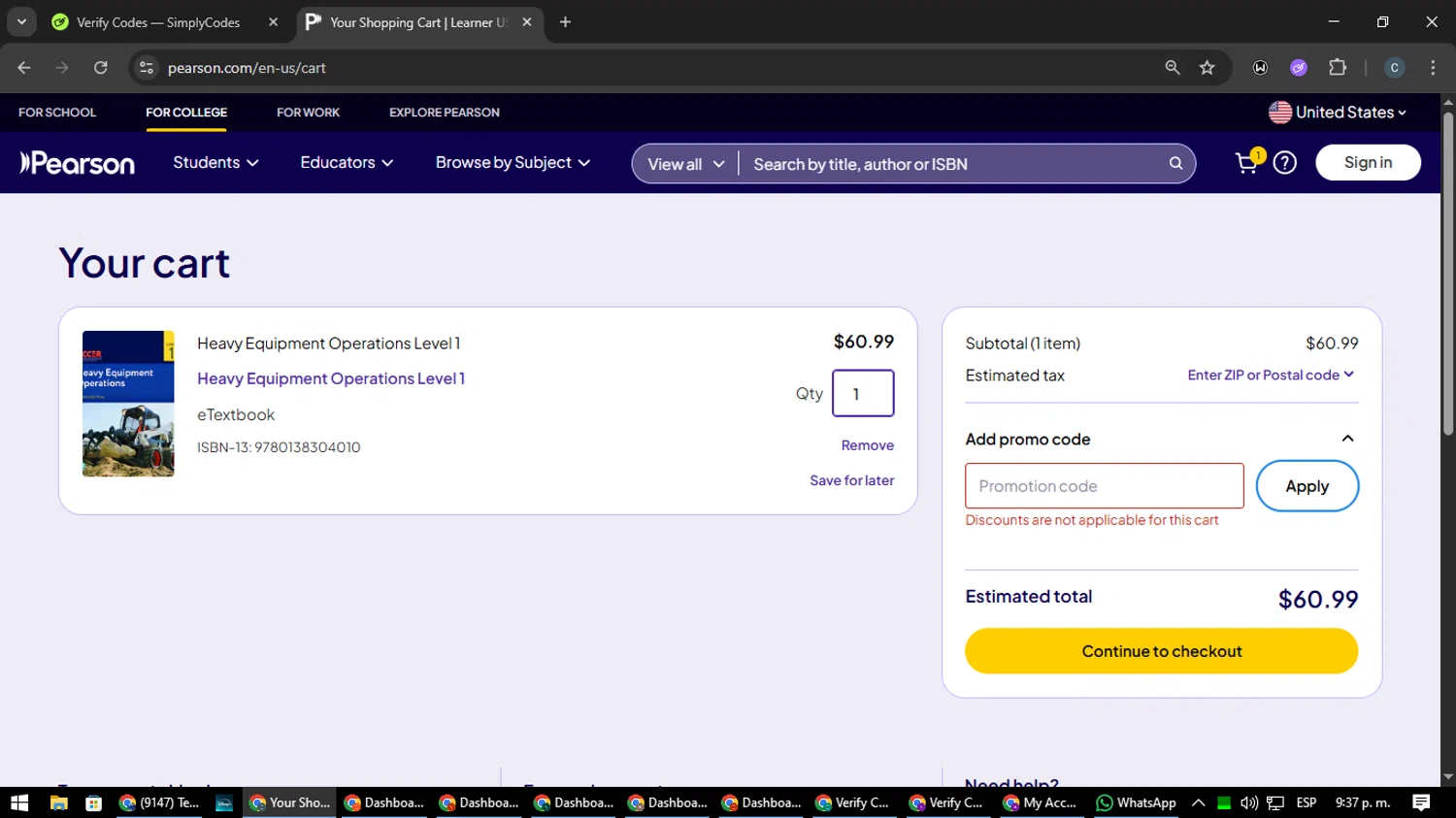The width and height of the screenshot is (1456, 818).
Task: Open the shopping cart icon in the header
Action: (1247, 163)
